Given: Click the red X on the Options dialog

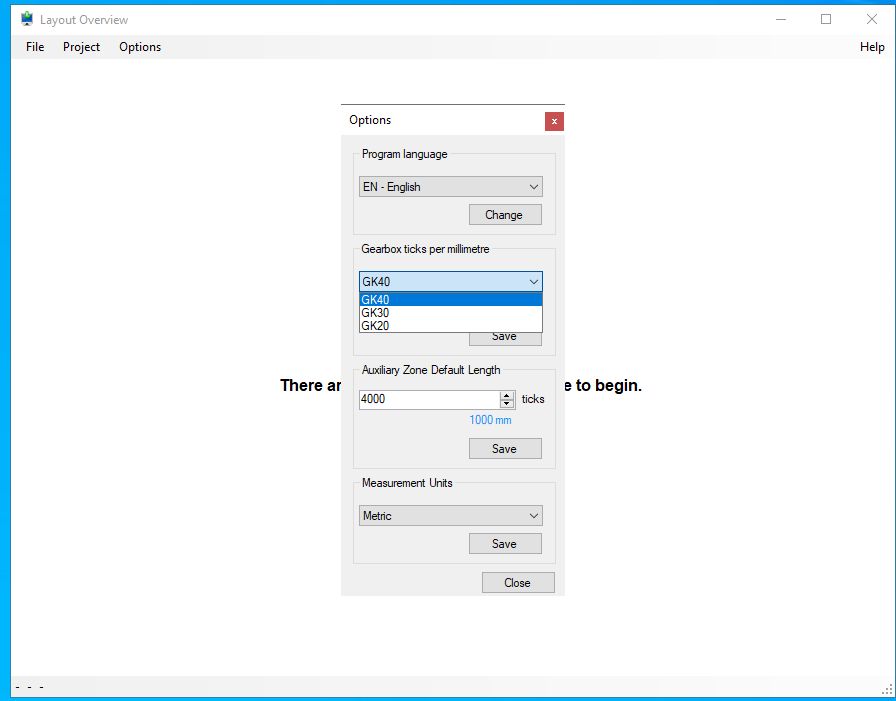Looking at the screenshot, I should (555, 121).
